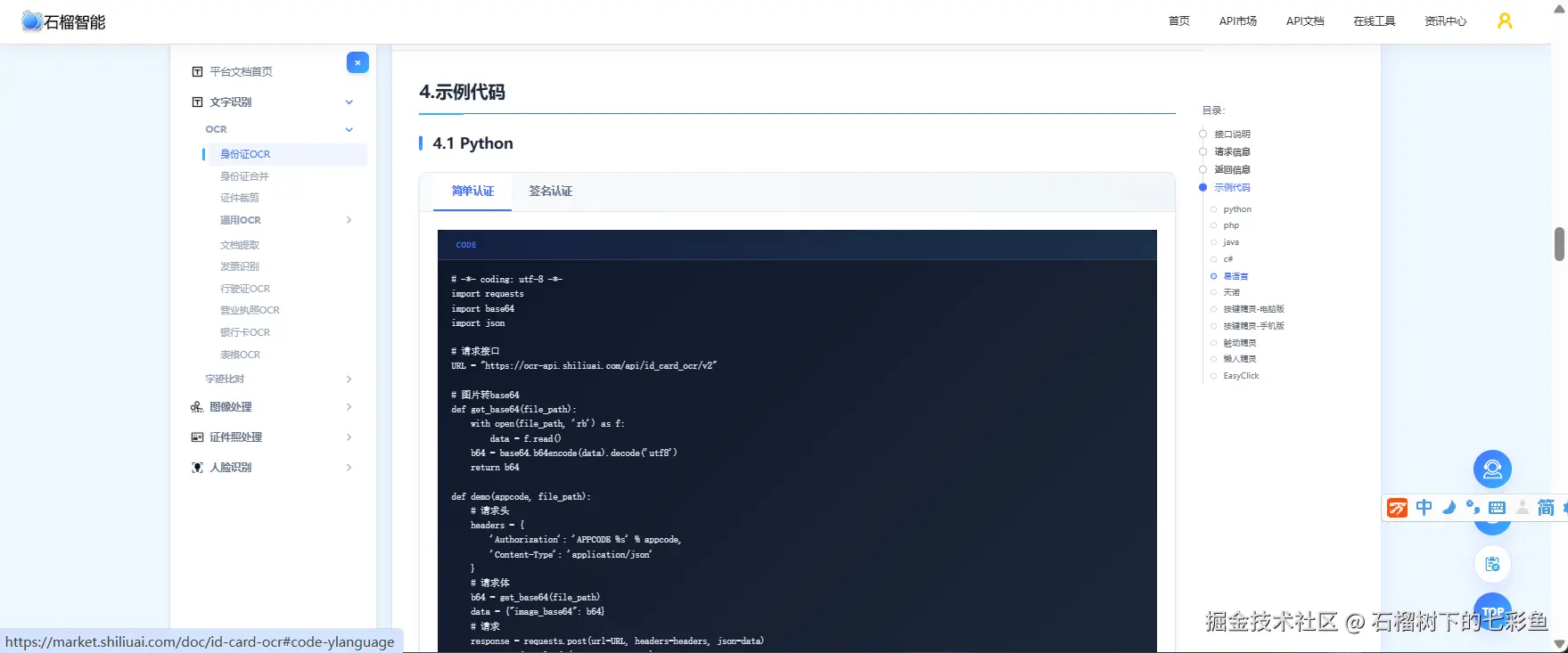This screenshot has height=653, width=1568.
Task: Collapse the OCR submenu chevron
Action: point(349,130)
